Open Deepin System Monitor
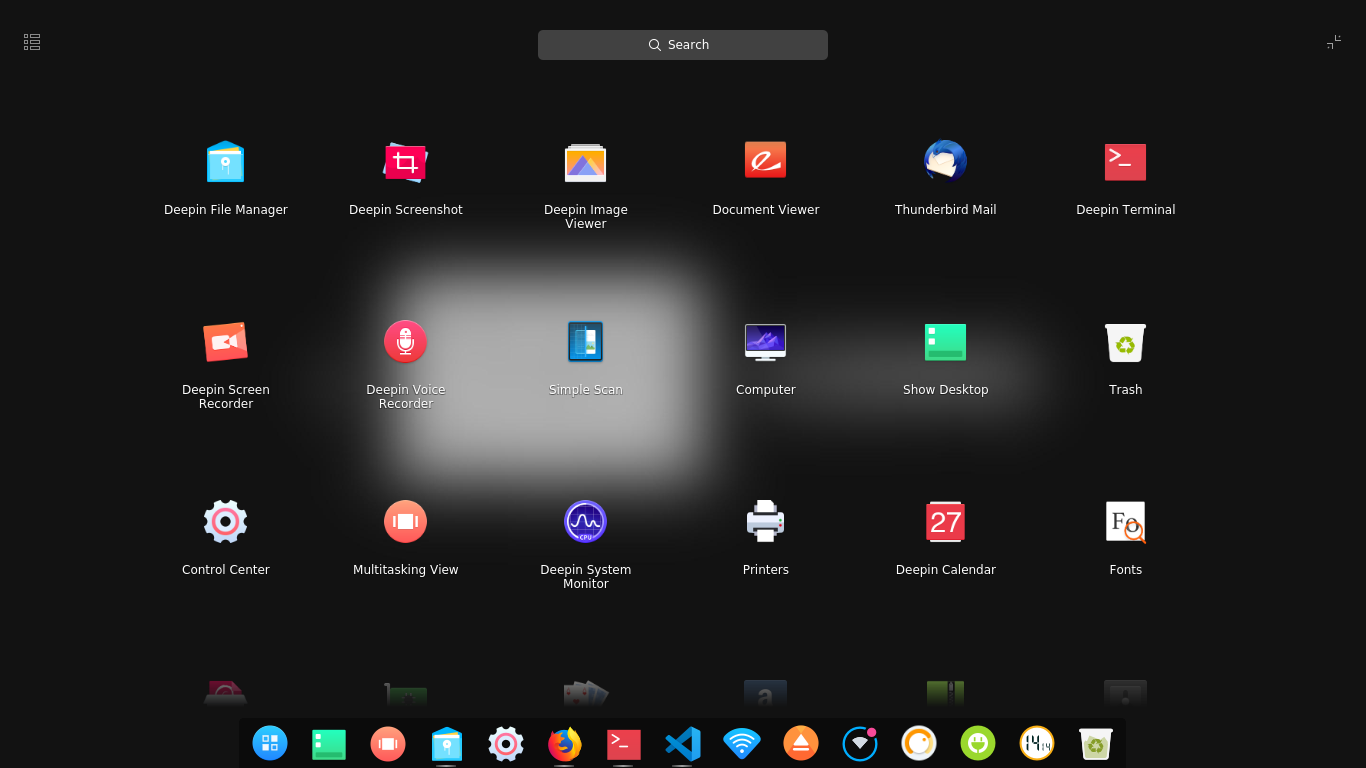This screenshot has height=768, width=1366. coord(586,522)
